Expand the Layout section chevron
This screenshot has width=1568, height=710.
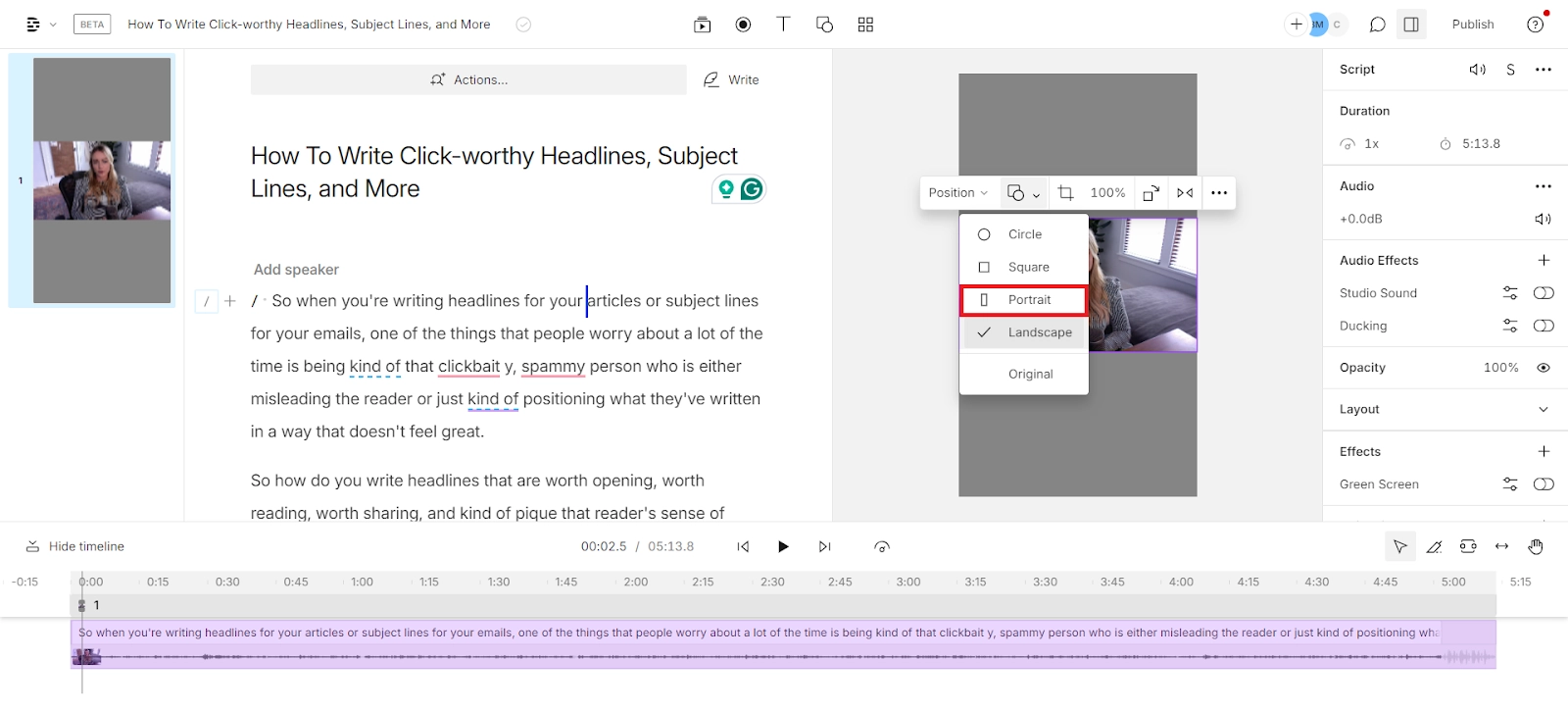click(x=1543, y=410)
